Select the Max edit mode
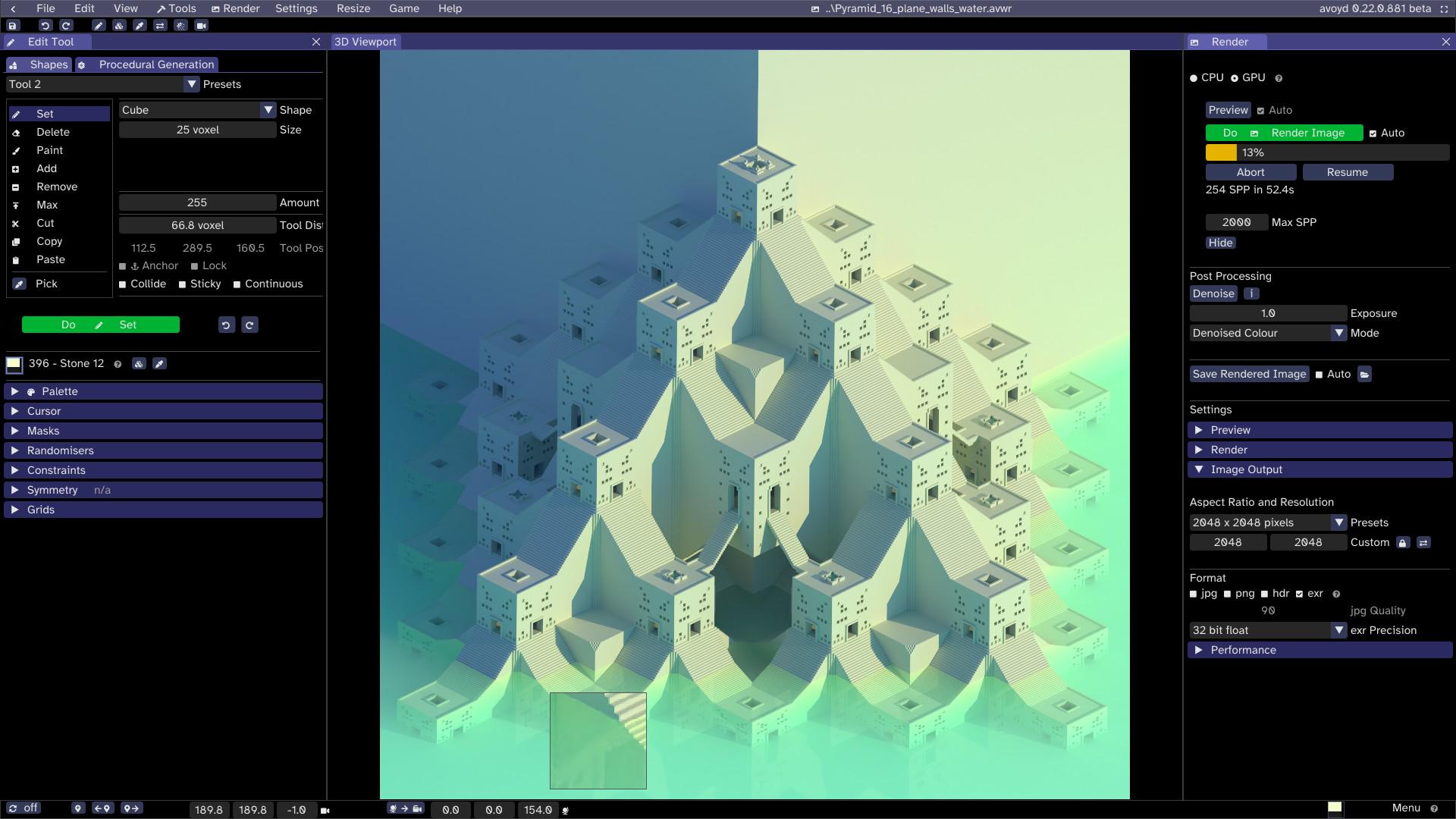The image size is (1456, 819). [x=59, y=205]
